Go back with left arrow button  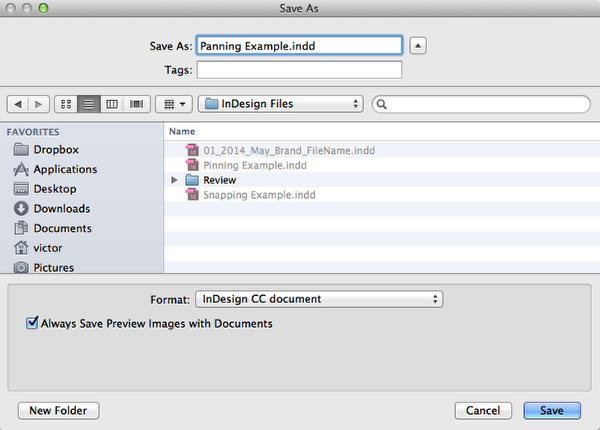pos(18,104)
